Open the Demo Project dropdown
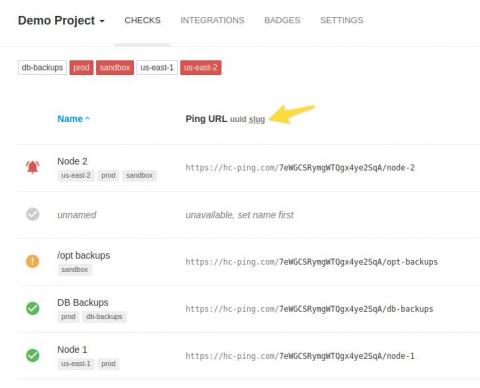This screenshot has height=388, width=480. click(61, 21)
